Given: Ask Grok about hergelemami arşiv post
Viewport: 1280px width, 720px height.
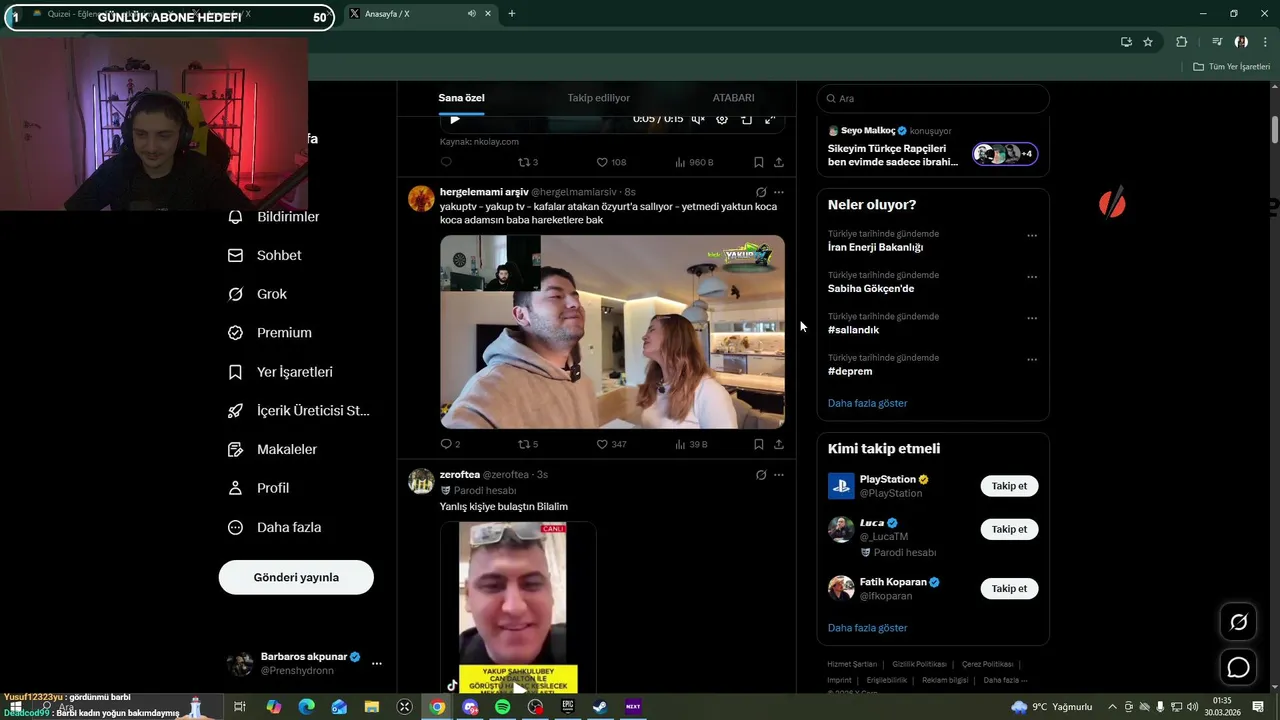Looking at the screenshot, I should click(x=761, y=192).
